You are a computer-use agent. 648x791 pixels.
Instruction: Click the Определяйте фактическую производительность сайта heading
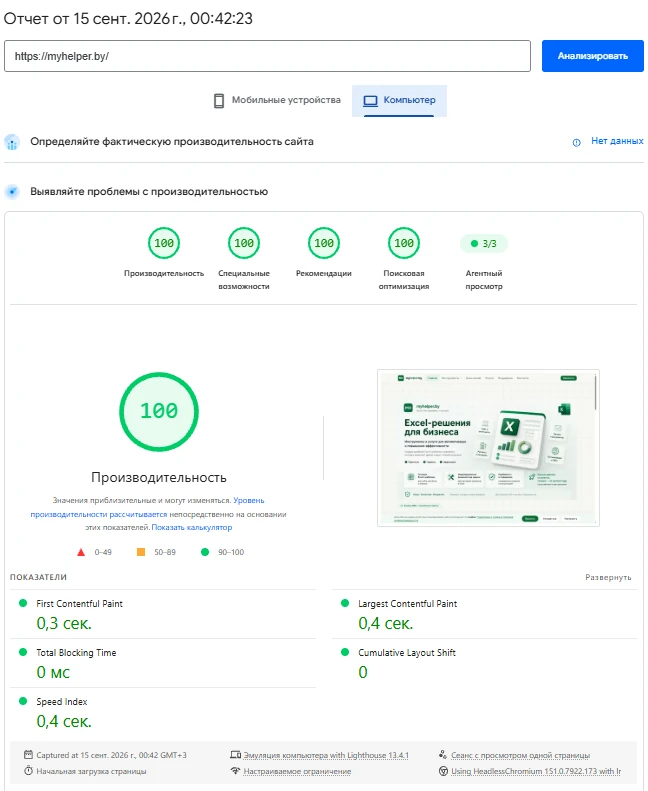[172, 142]
